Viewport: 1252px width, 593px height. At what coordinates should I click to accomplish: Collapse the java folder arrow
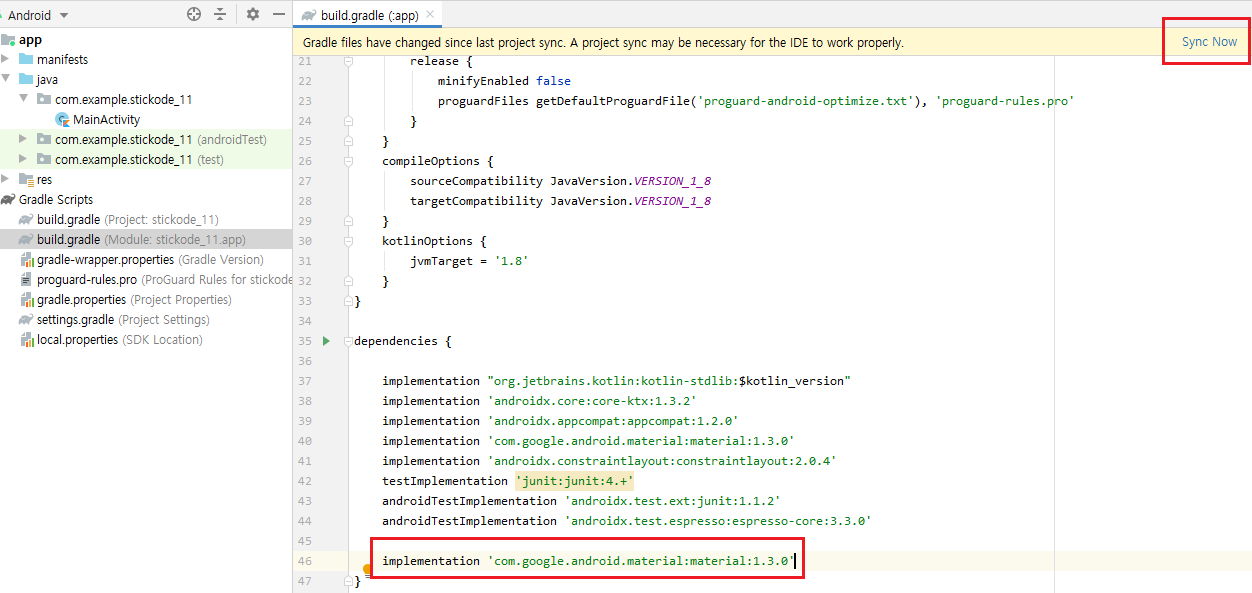coord(6,80)
